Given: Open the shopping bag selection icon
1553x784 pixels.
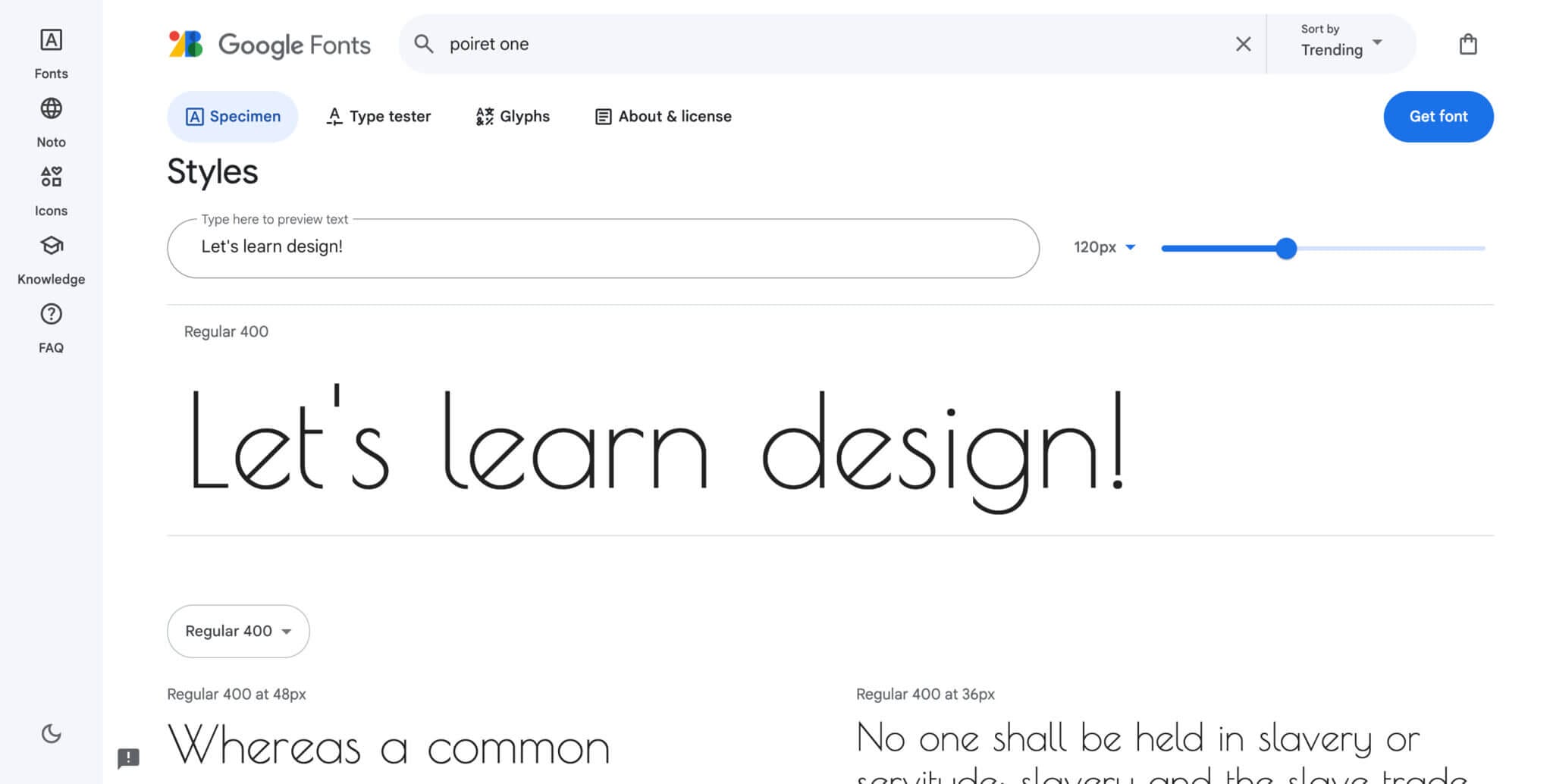Looking at the screenshot, I should click(x=1467, y=45).
